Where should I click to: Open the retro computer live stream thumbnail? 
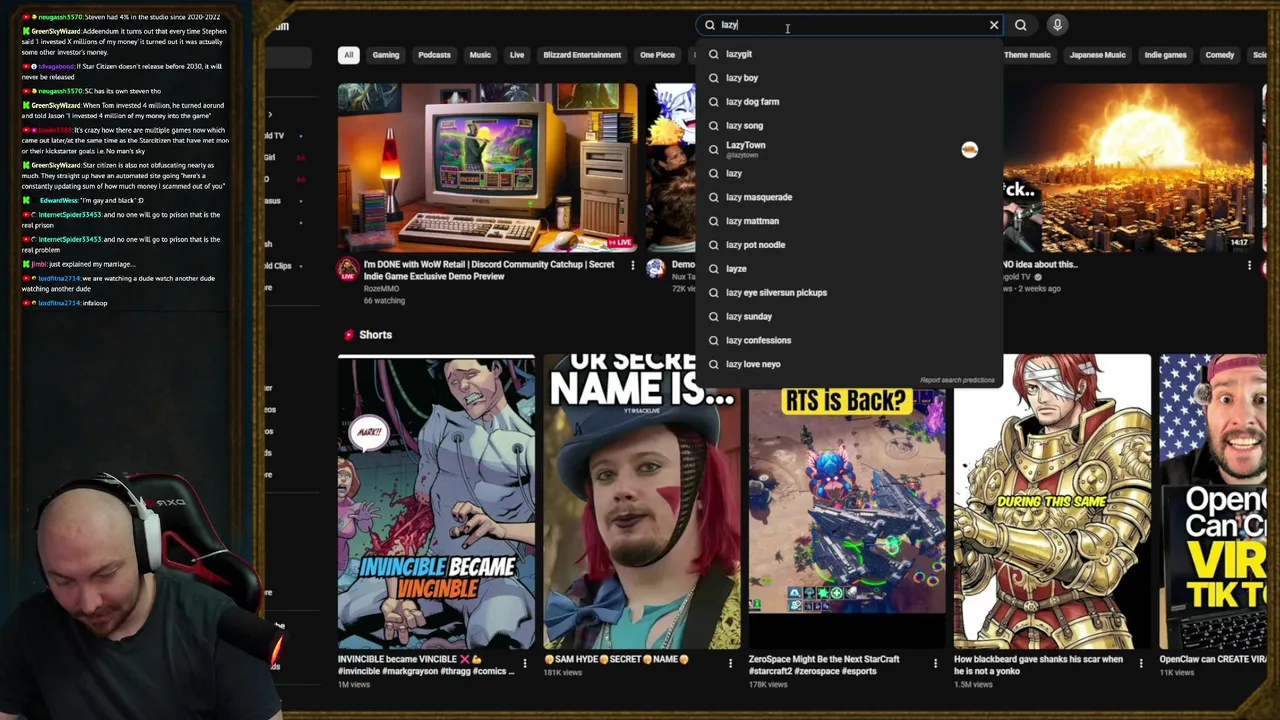(x=487, y=167)
